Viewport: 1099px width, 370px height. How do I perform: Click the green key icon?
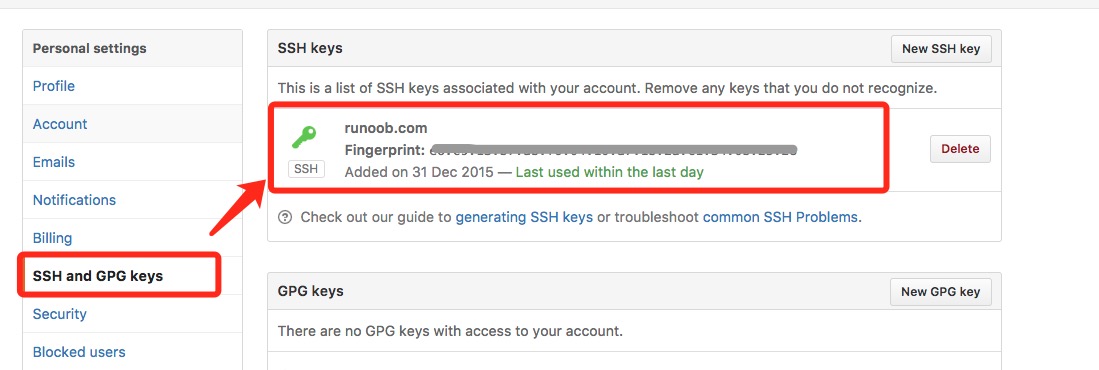(304, 137)
